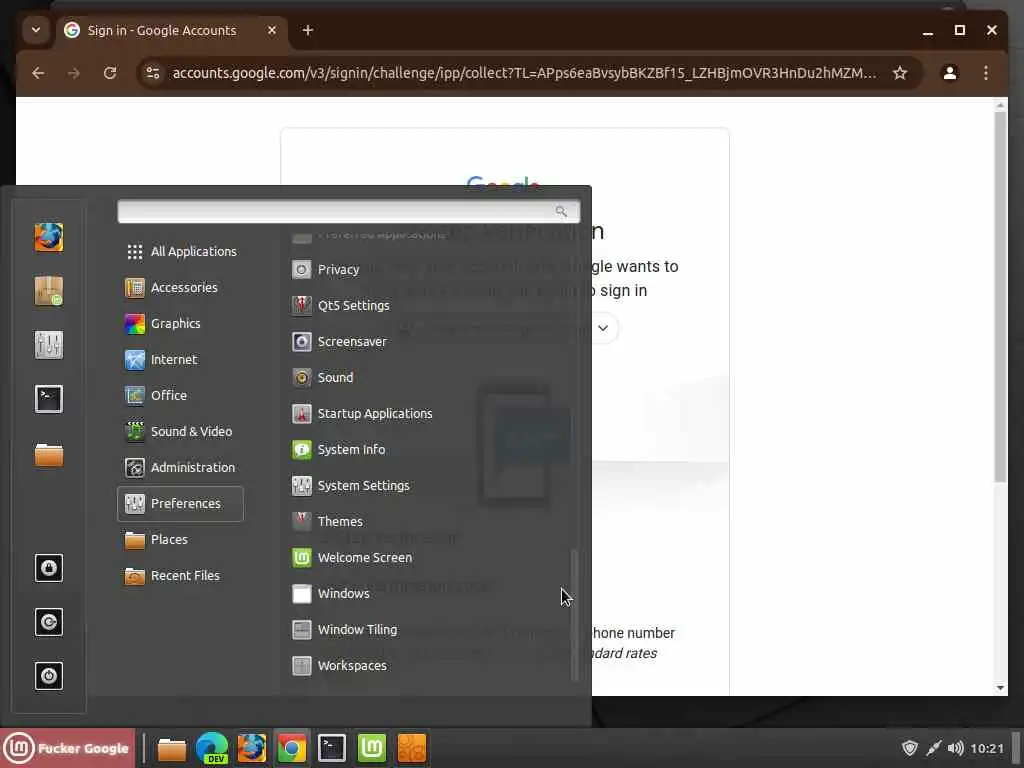
Task: Open System Settings mixer icon in menu favorites
Action: (49, 345)
